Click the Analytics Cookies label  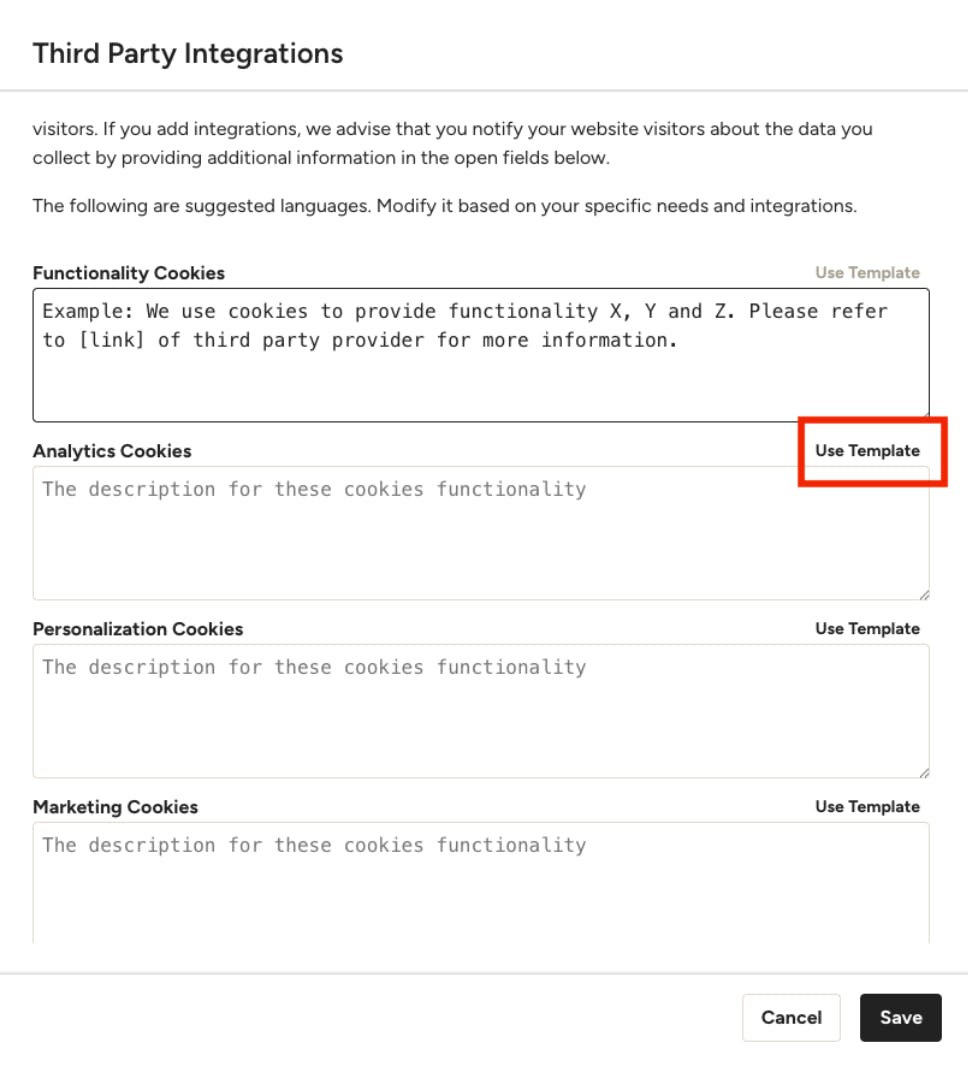(x=112, y=451)
